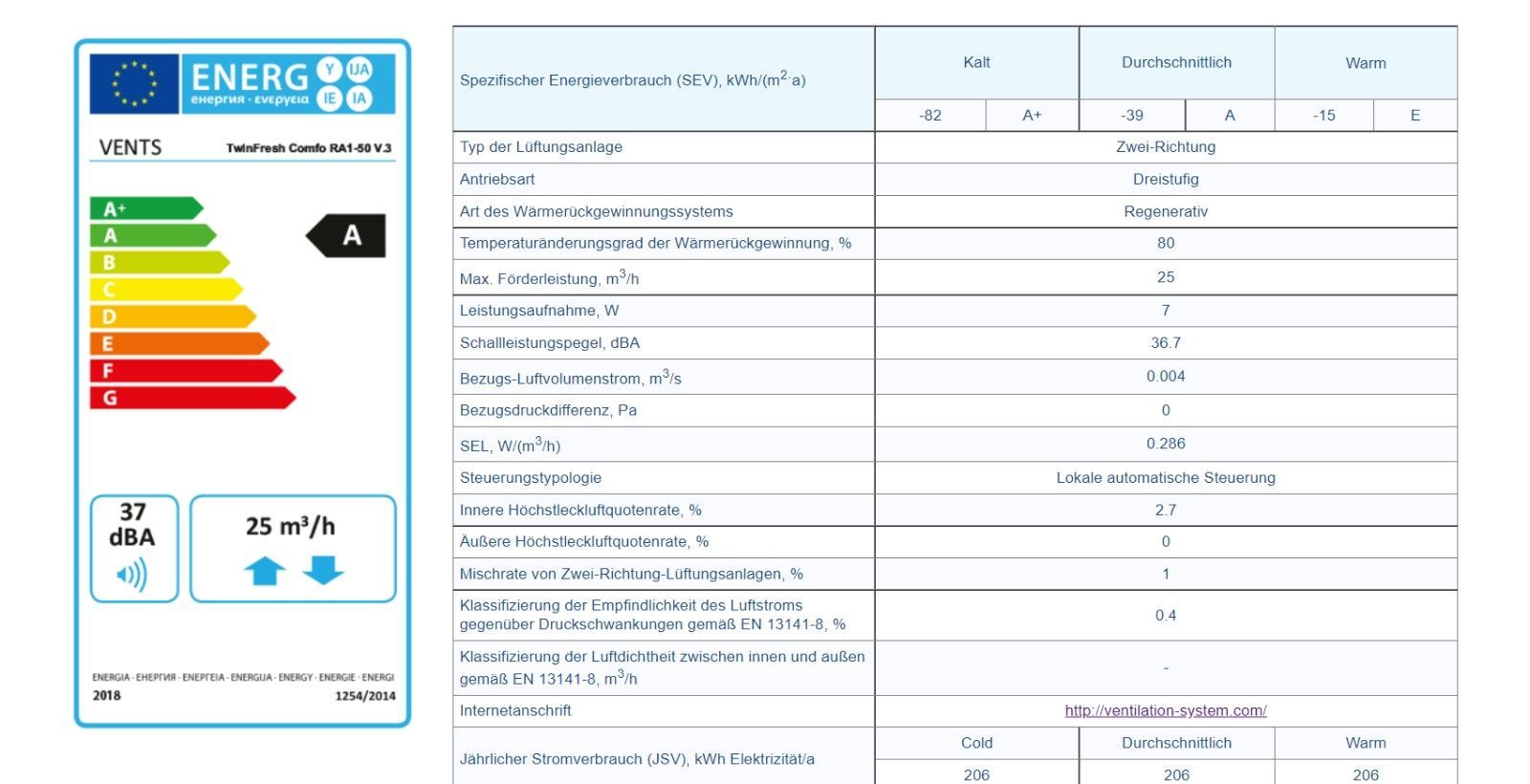
Task: Click the Regenerativ value cell
Action: (x=1166, y=211)
